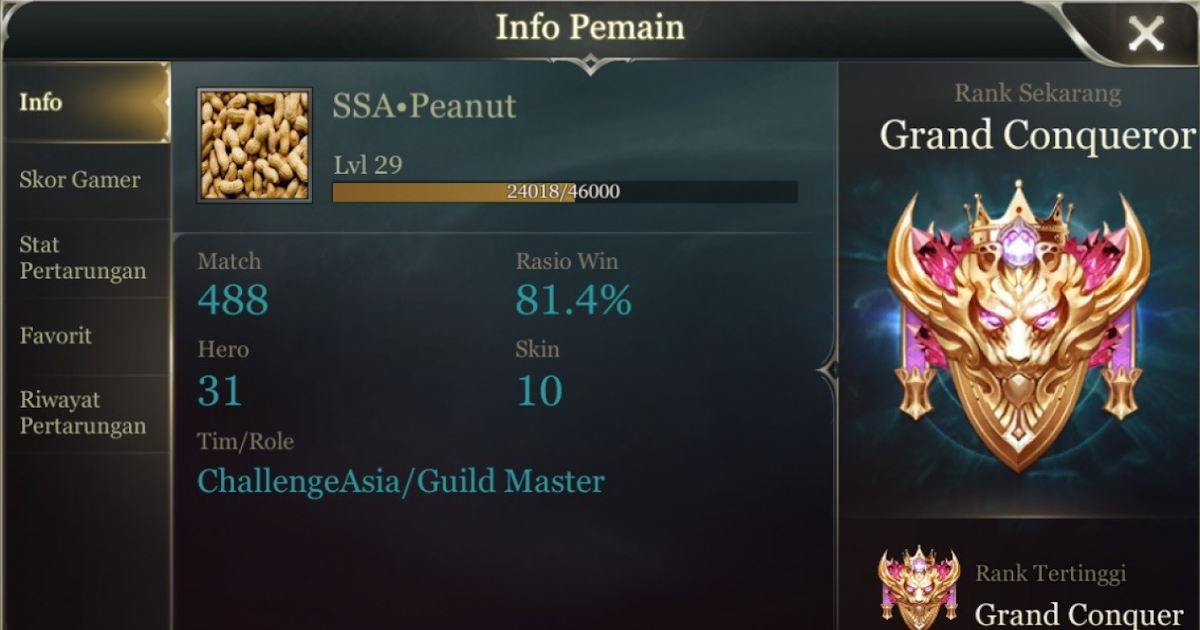Click player name SSA•Peanut
The image size is (1200, 630).
425,106
